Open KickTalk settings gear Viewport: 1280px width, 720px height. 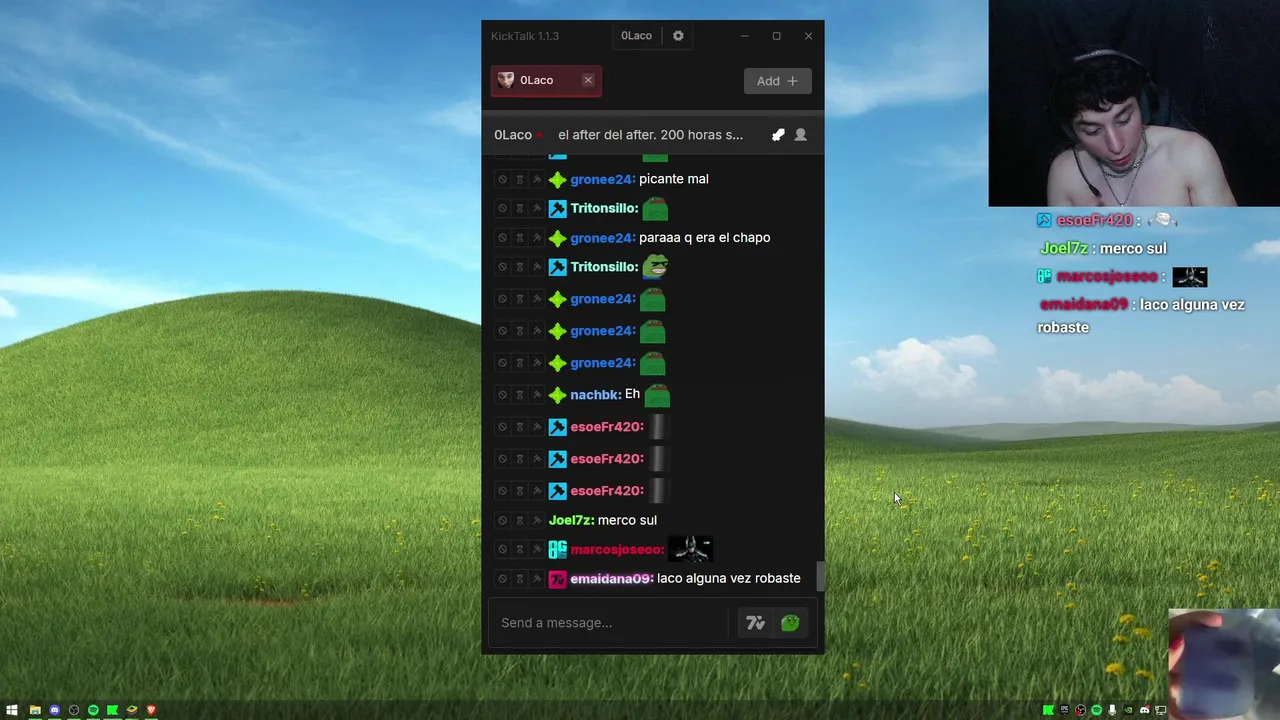pos(678,36)
